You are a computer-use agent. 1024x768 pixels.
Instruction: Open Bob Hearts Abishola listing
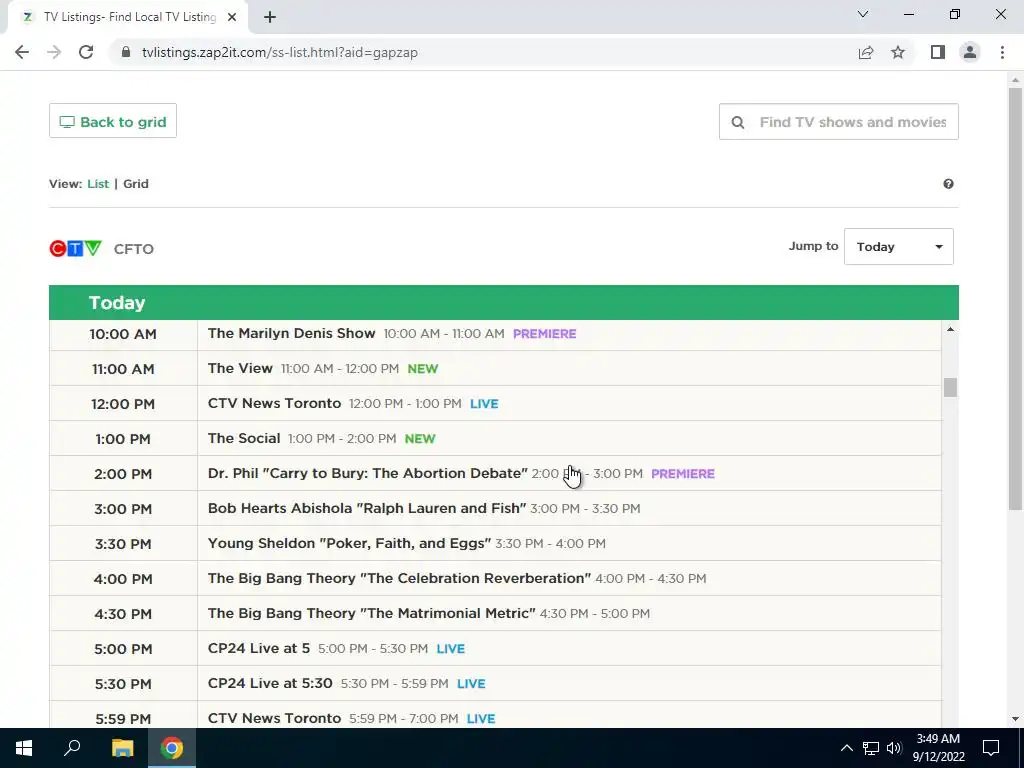[367, 508]
